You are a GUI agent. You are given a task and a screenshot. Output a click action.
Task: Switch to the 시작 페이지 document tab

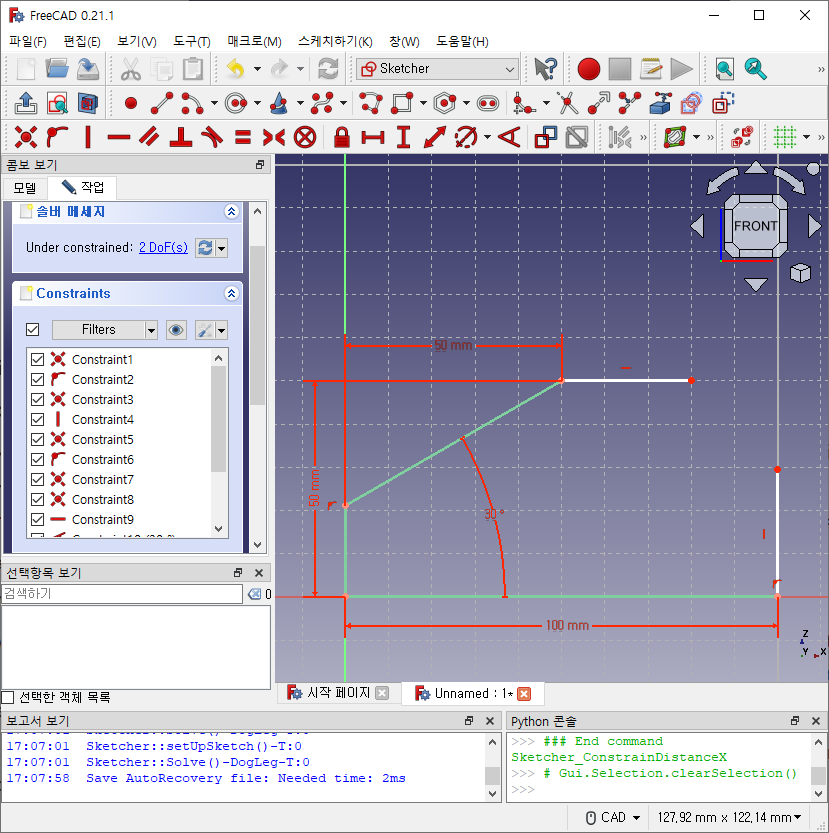click(338, 693)
